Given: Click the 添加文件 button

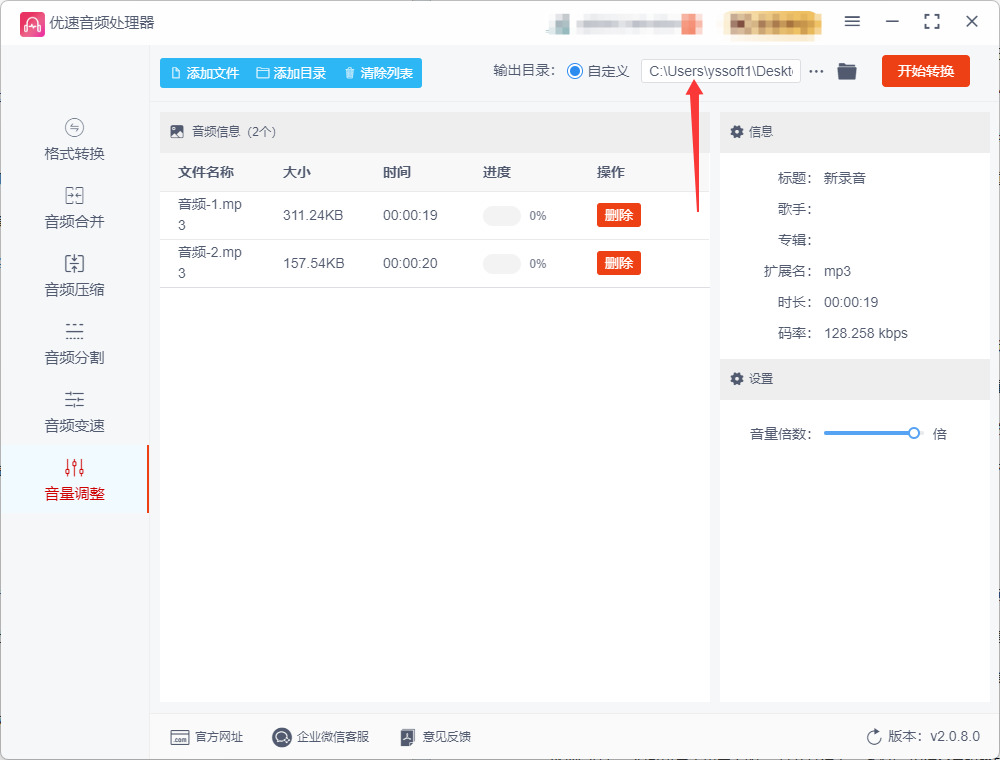Looking at the screenshot, I should [x=205, y=73].
